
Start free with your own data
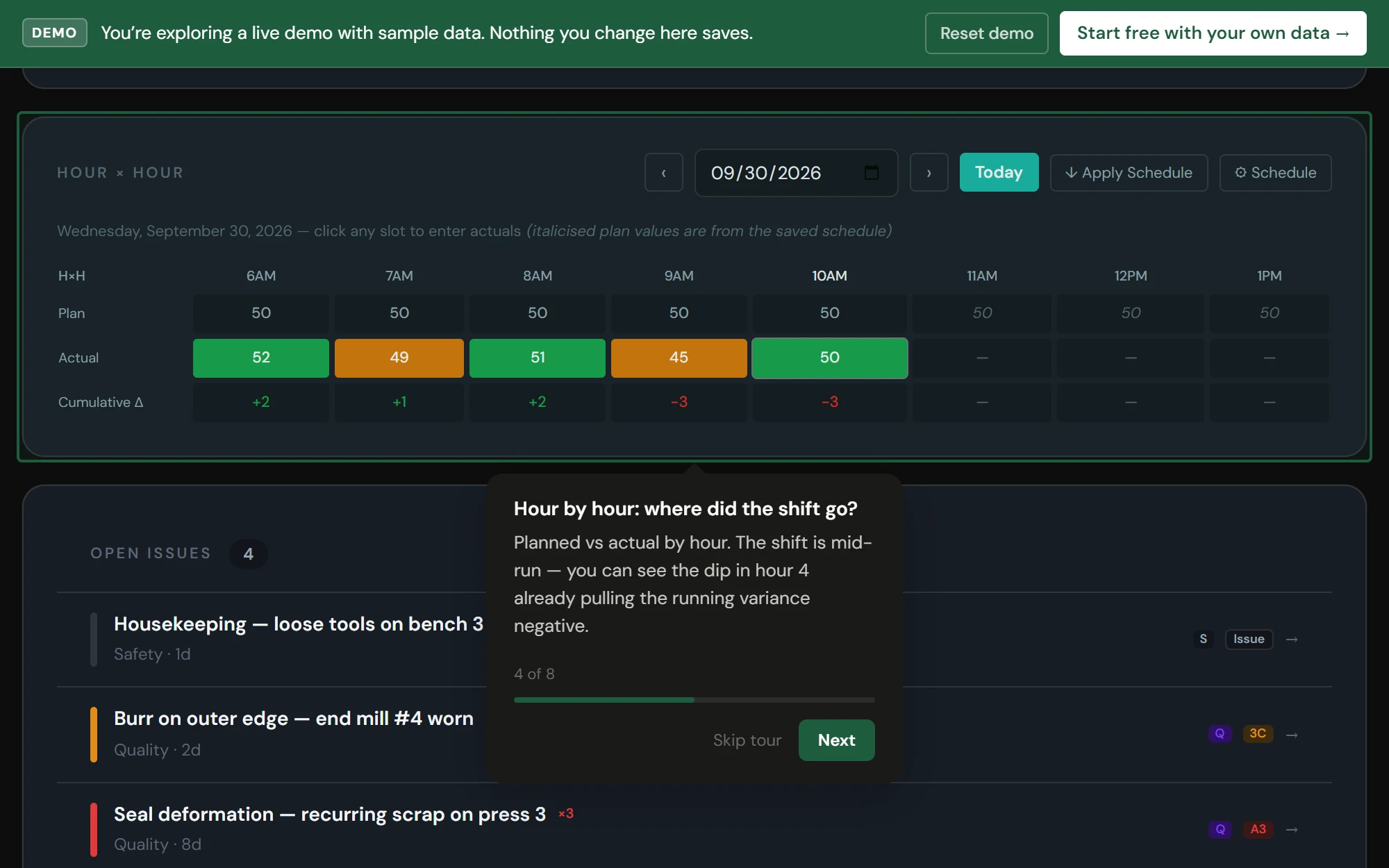tap(1213, 33)
